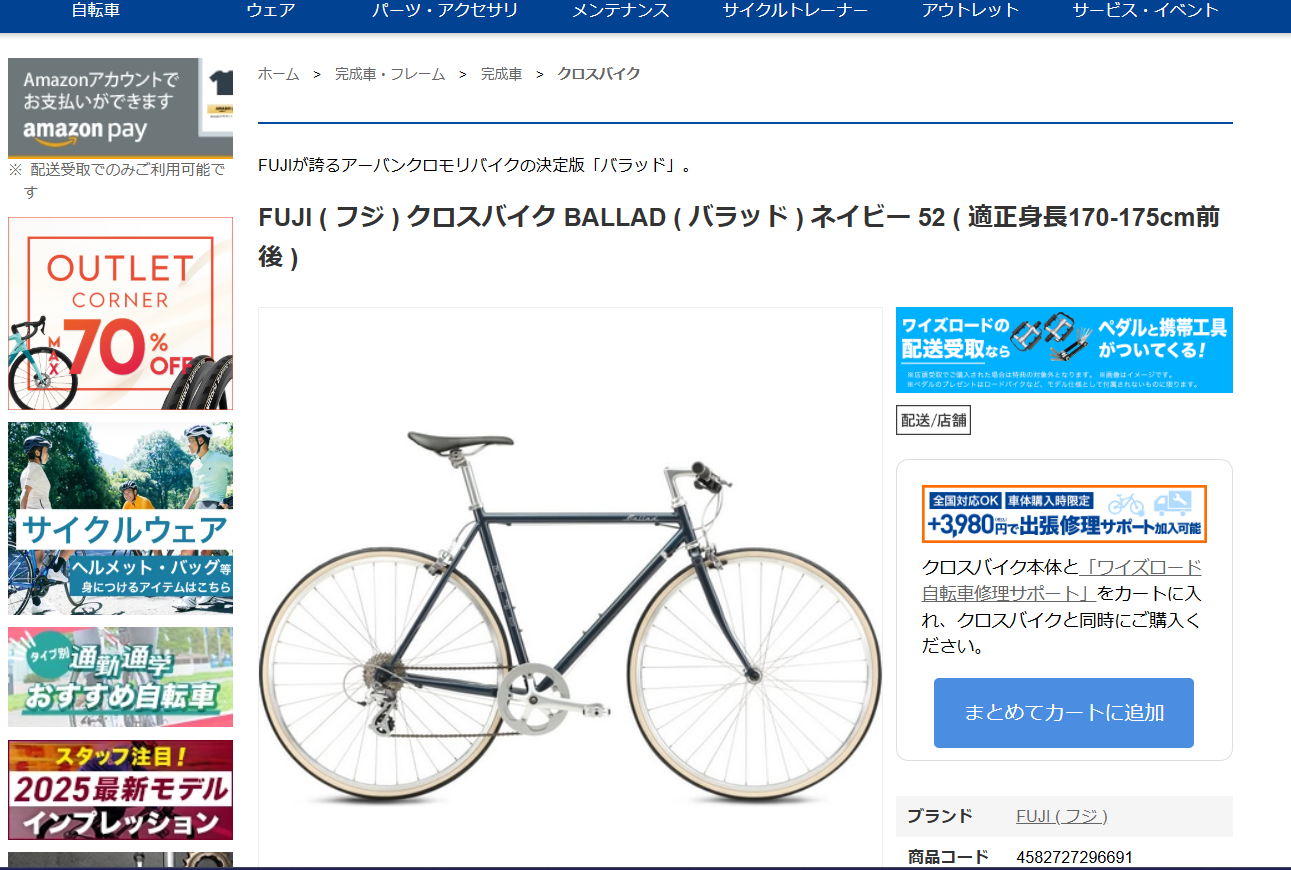Open the メンテナンス menu item
This screenshot has width=1291, height=870.
click(x=620, y=11)
